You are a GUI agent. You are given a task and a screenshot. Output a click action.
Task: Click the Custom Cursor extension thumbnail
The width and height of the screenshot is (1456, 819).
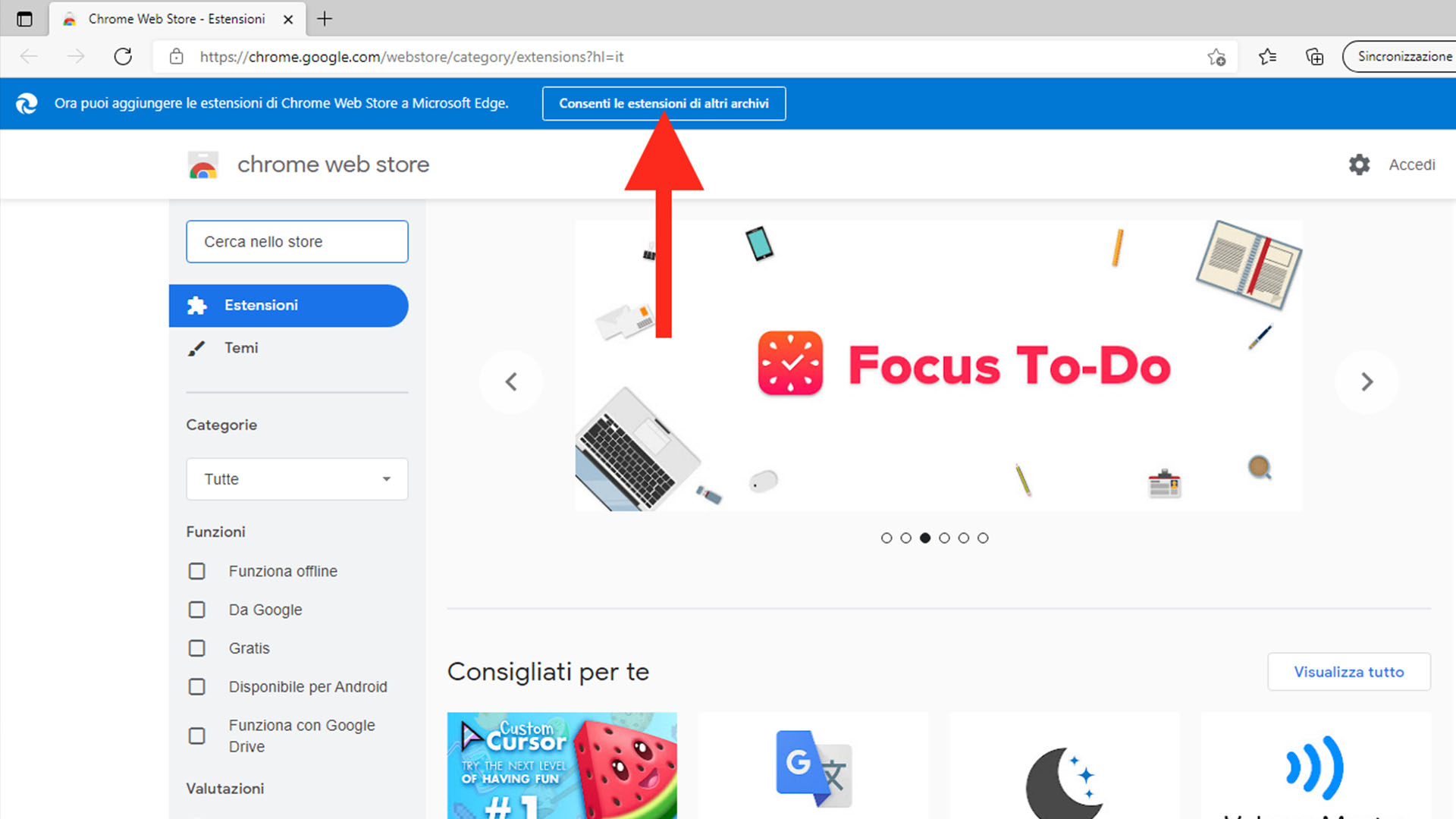click(563, 764)
